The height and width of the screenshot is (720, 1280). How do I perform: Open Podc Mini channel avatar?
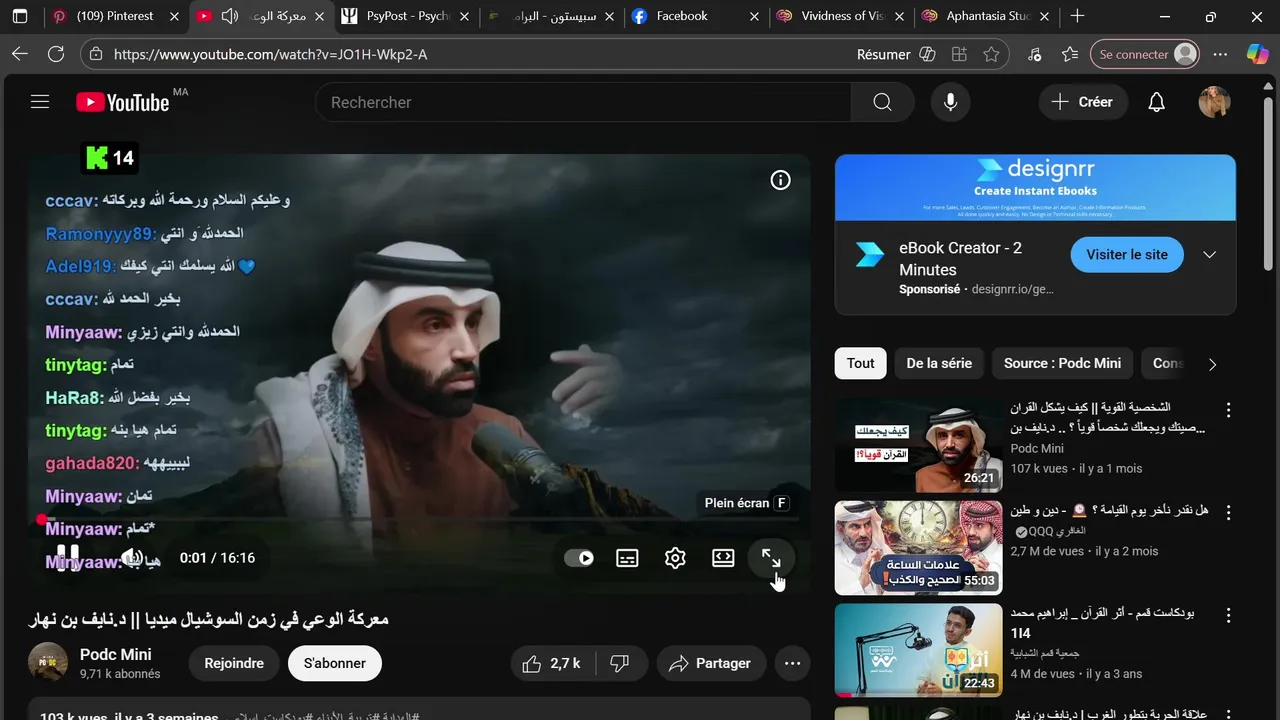(47, 663)
